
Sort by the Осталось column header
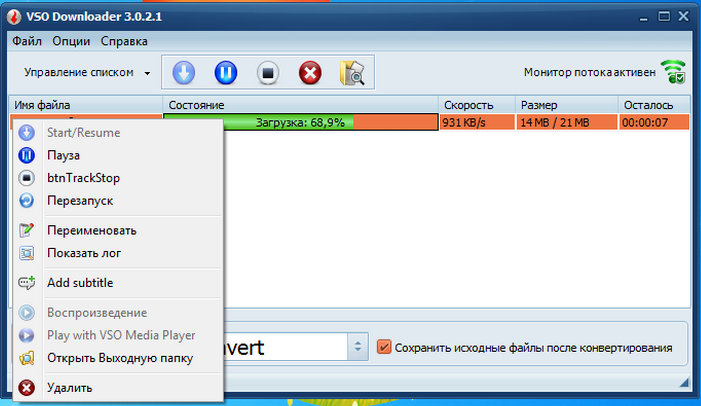(x=655, y=105)
